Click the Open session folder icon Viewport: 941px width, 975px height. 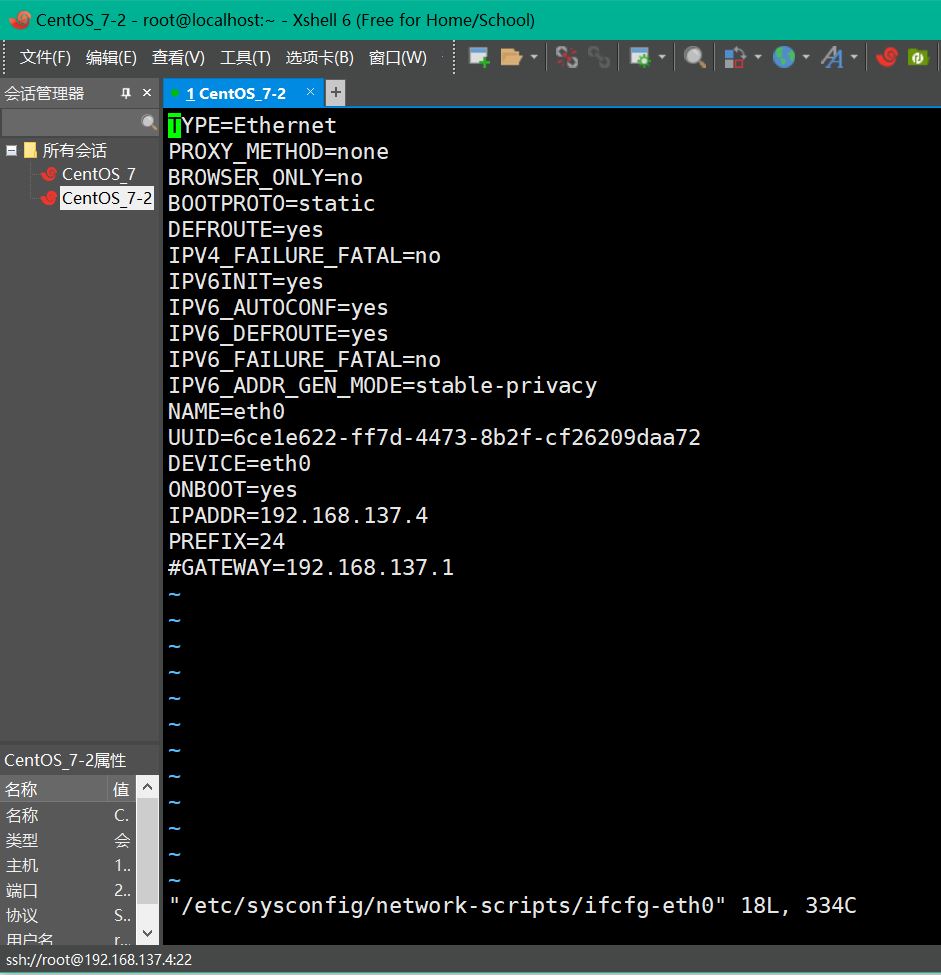click(x=511, y=57)
